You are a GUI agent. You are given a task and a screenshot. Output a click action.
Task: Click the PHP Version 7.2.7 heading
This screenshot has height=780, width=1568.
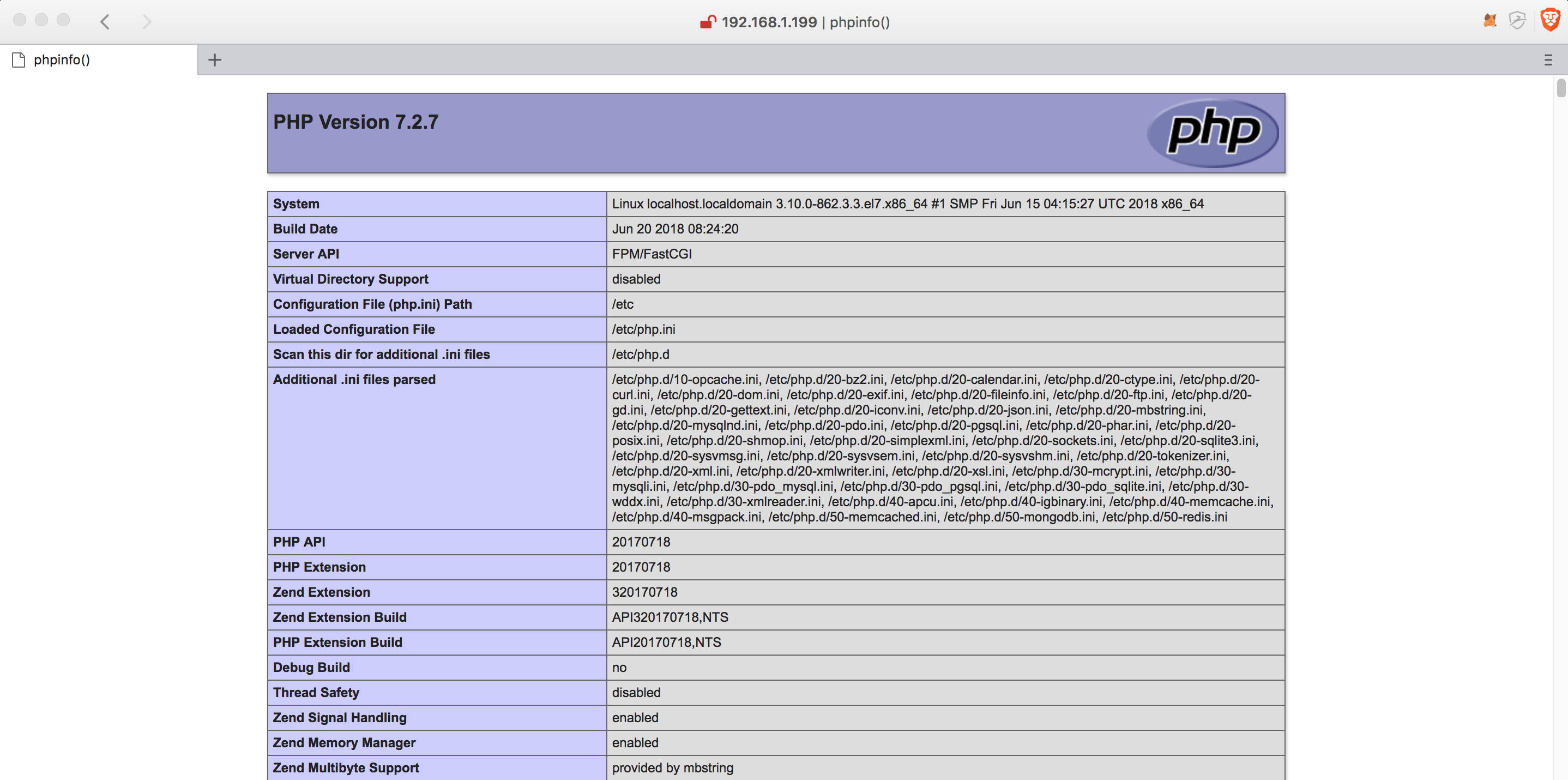coord(355,122)
